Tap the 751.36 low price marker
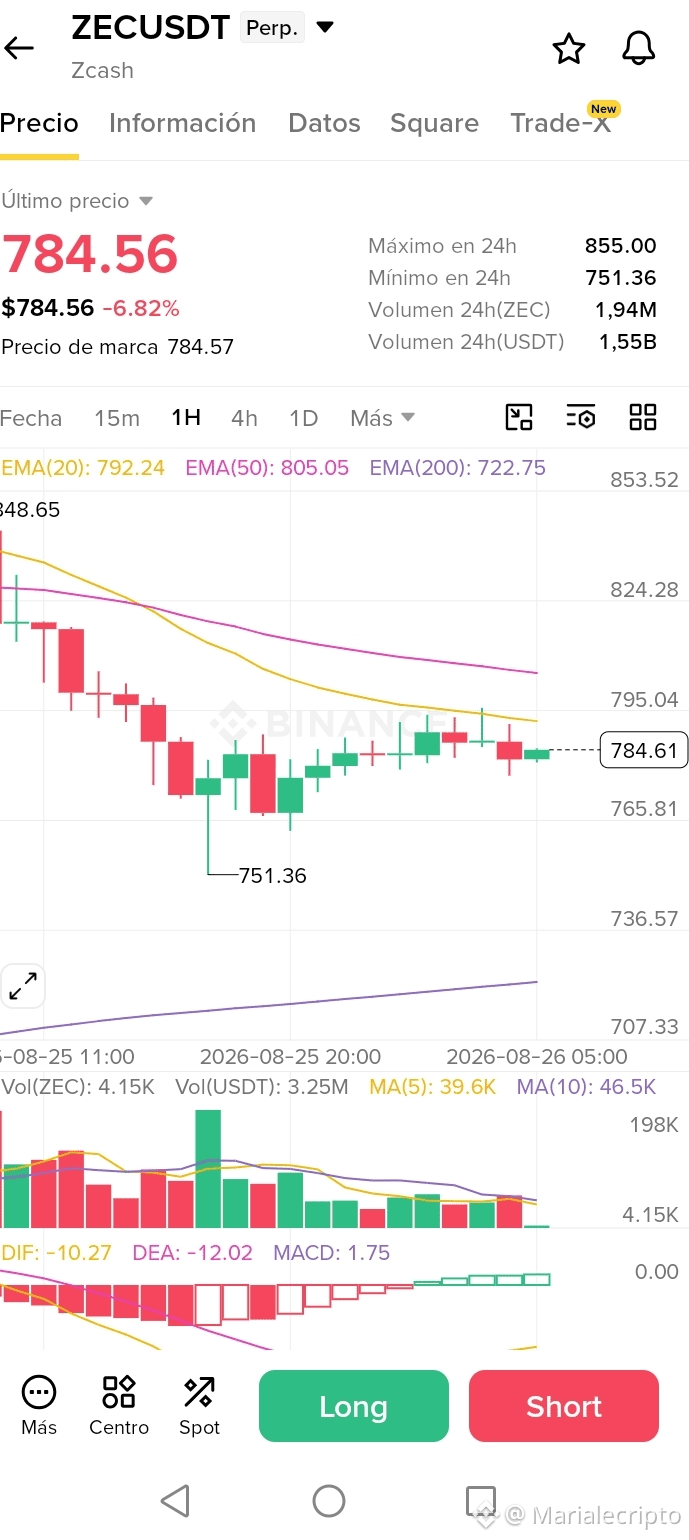Image resolution: width=689 pixels, height=1540 pixels. tap(272, 876)
